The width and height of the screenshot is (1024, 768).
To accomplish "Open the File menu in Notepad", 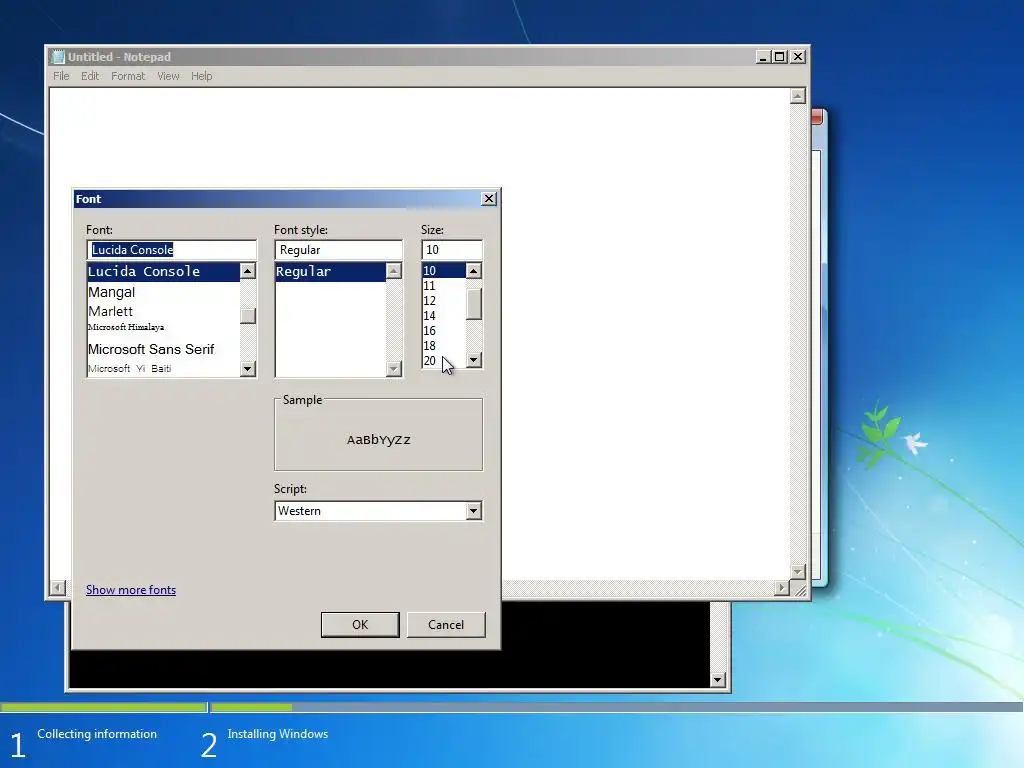I will (x=61, y=76).
